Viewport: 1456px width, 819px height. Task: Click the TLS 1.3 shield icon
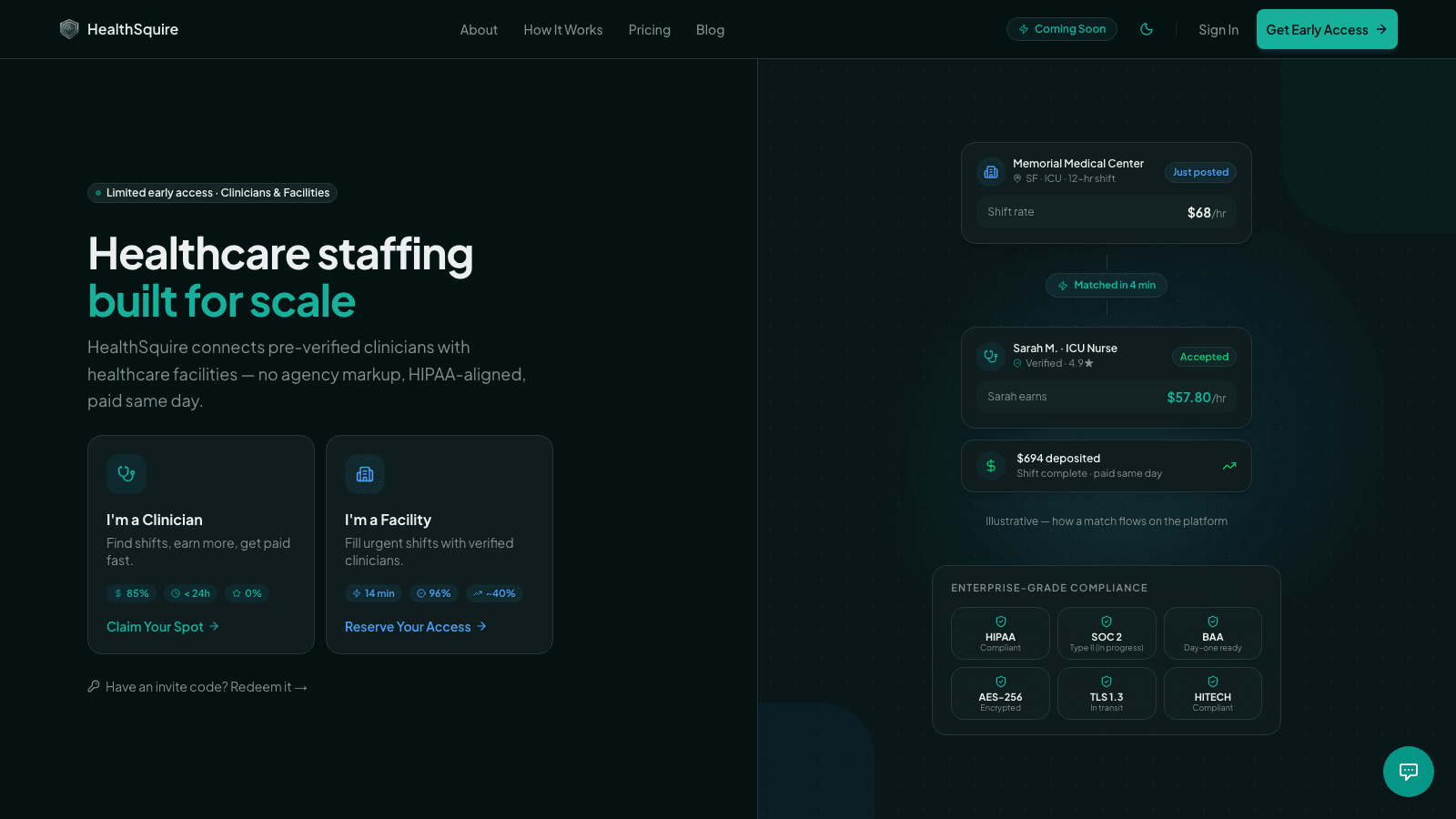tap(1107, 682)
